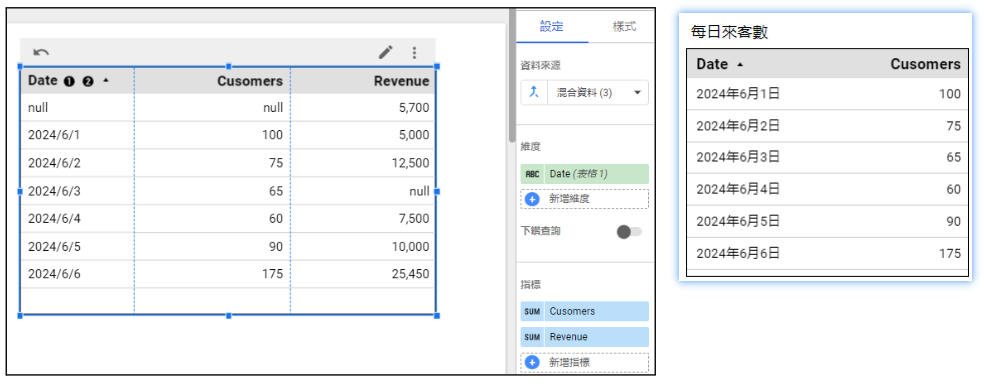Image resolution: width=984 pixels, height=387 pixels.
Task: Click the 25,450 revenue cell
Action: click(411, 274)
